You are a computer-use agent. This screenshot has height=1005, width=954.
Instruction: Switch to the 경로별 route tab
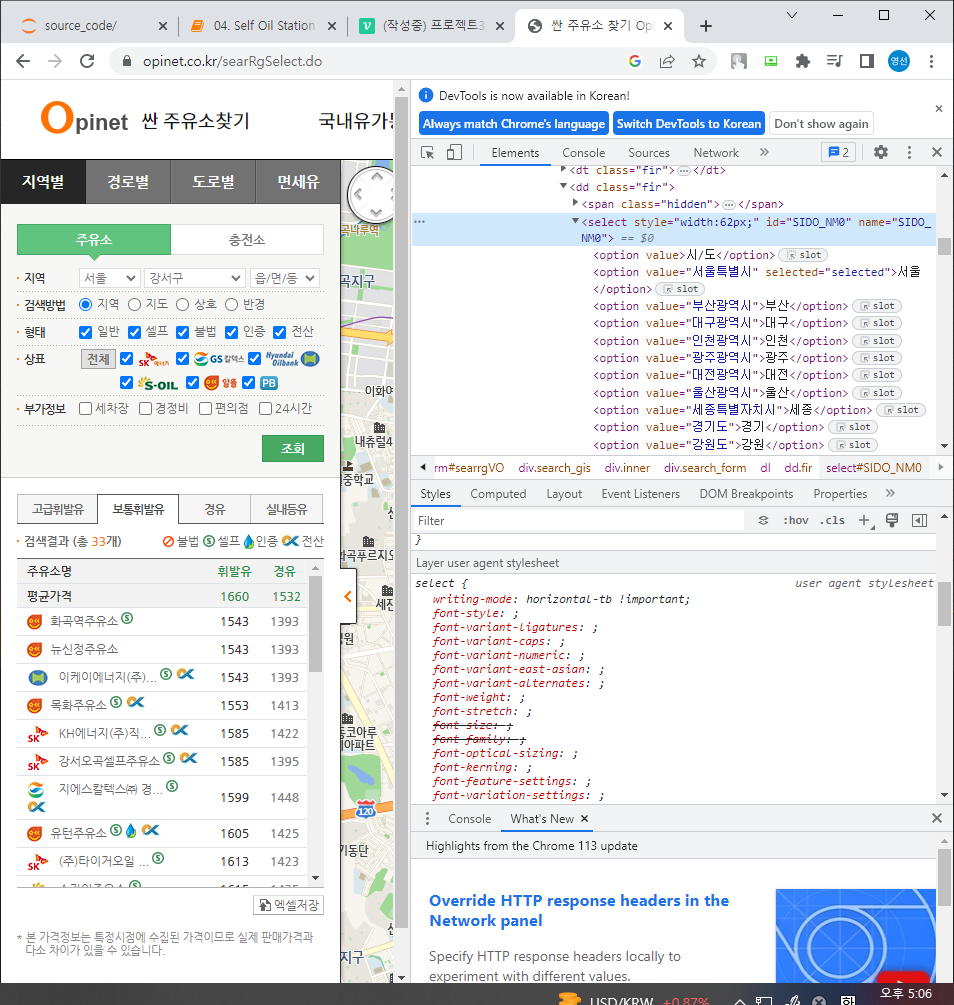[x=128, y=181]
